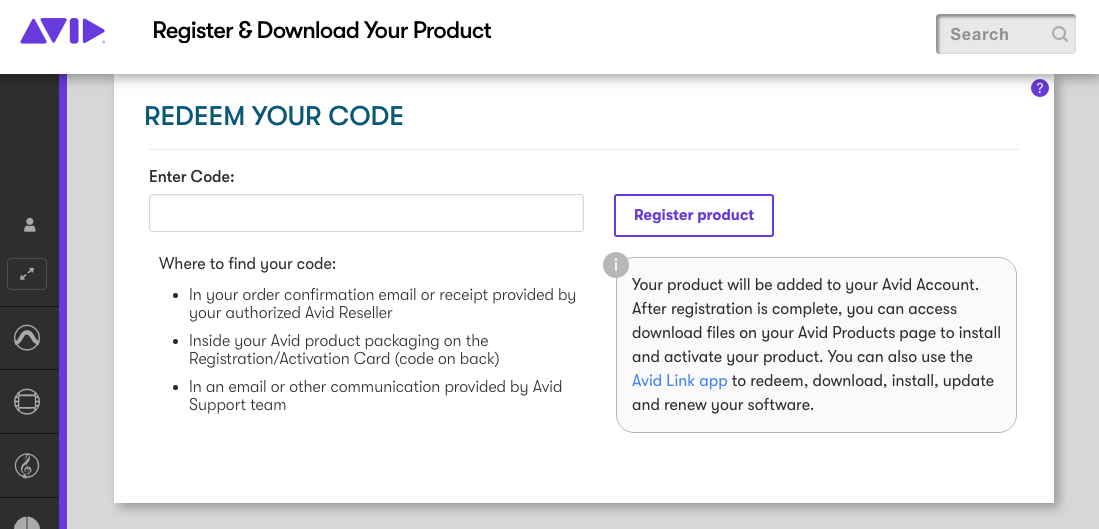
Task: Click the order confirmation email bullet text
Action: (382, 304)
